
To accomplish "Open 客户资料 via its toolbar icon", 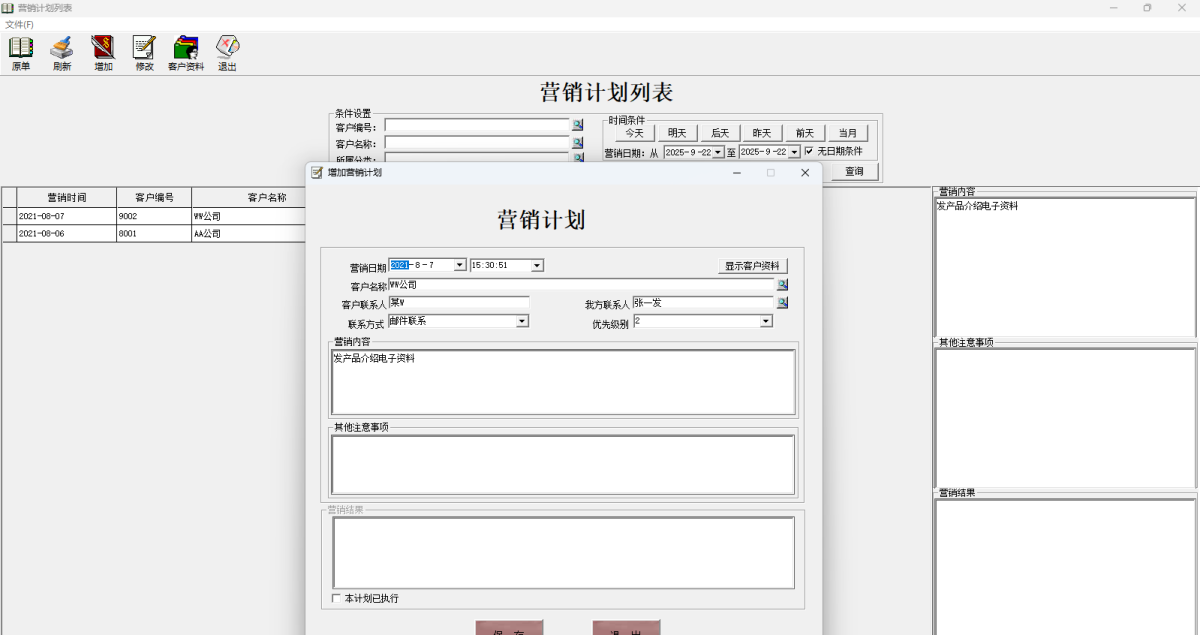I will pyautogui.click(x=185, y=52).
